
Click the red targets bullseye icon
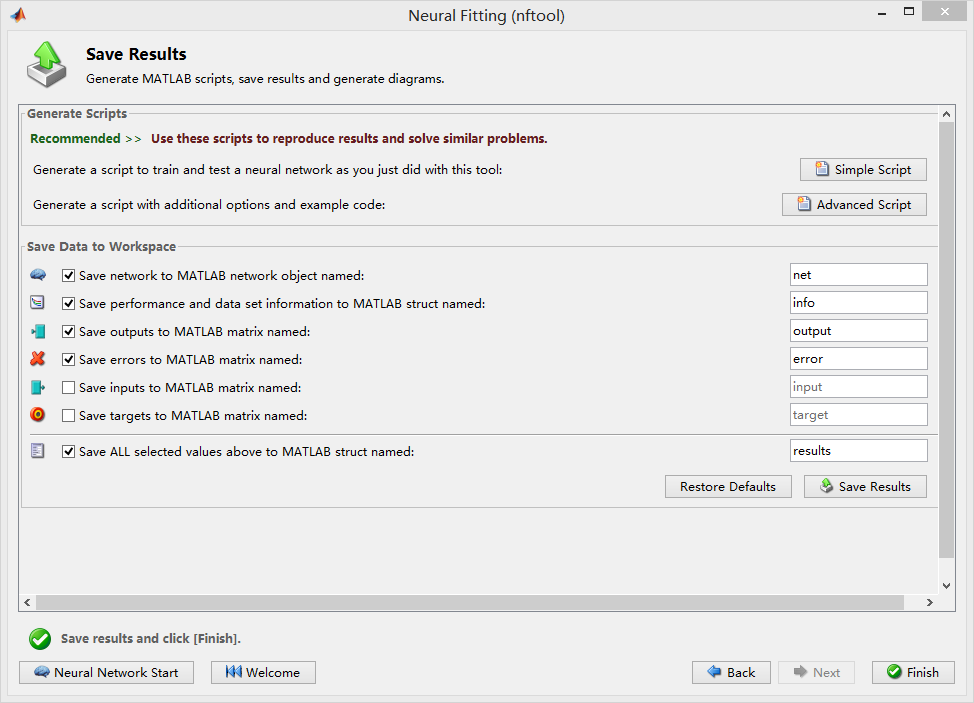38,415
